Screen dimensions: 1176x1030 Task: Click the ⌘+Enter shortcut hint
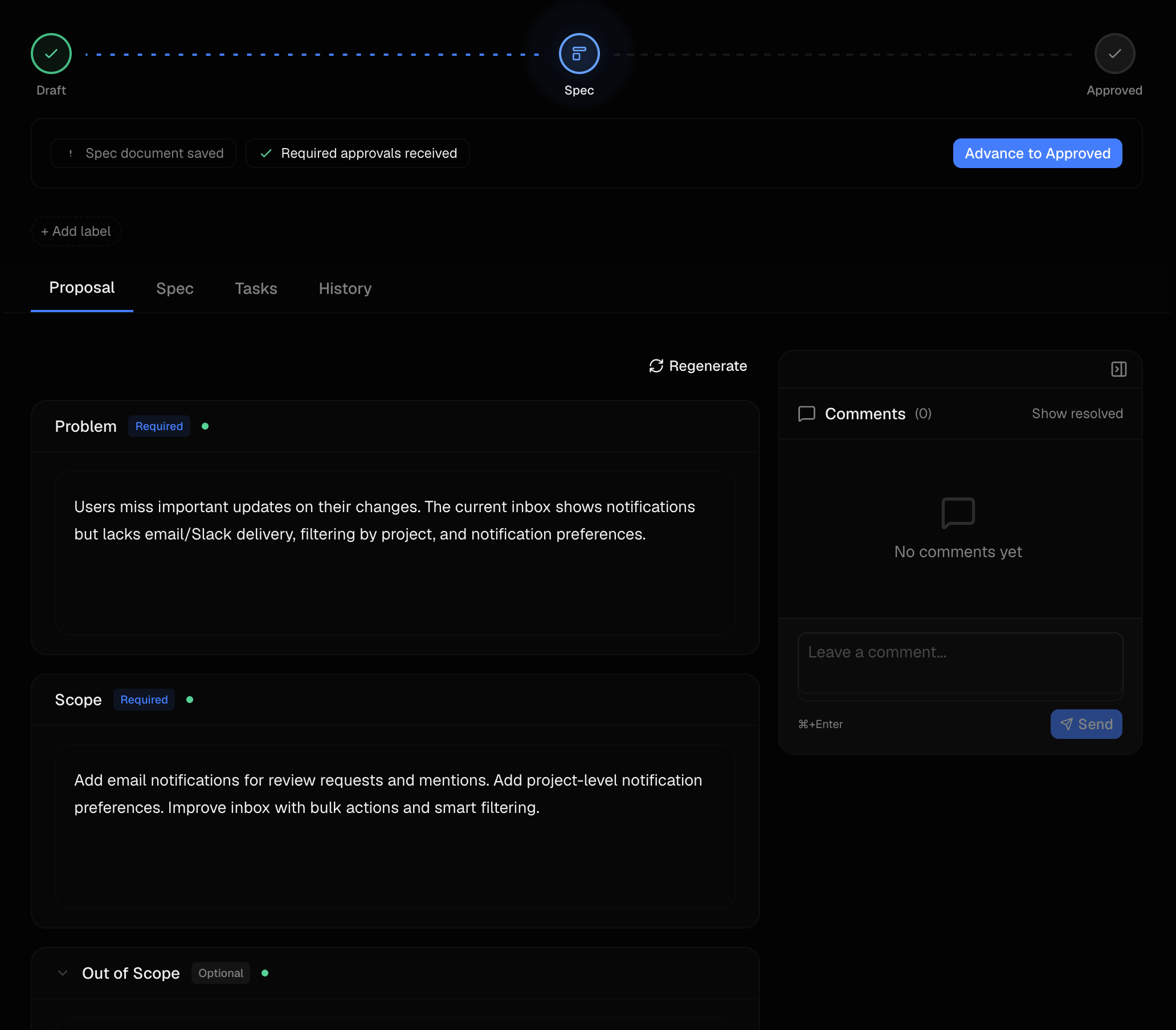[x=820, y=724]
